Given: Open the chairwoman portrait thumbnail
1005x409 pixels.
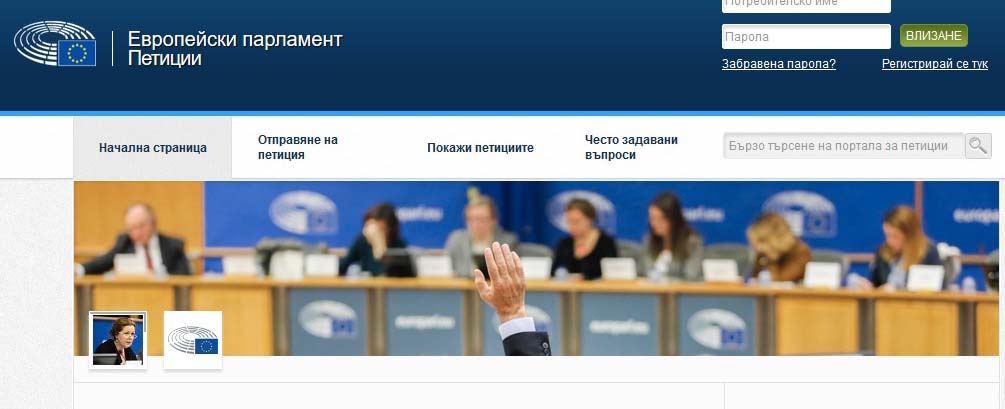Looking at the screenshot, I should coord(118,340).
